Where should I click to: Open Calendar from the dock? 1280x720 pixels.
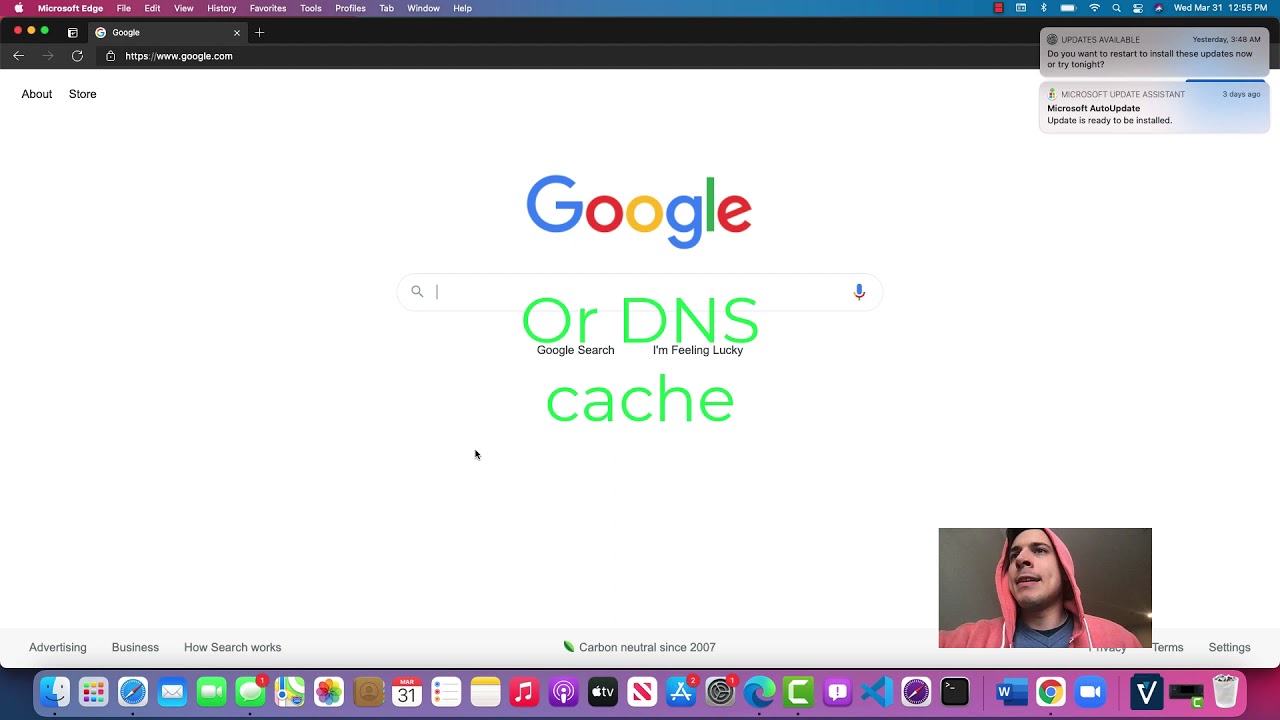(x=407, y=691)
